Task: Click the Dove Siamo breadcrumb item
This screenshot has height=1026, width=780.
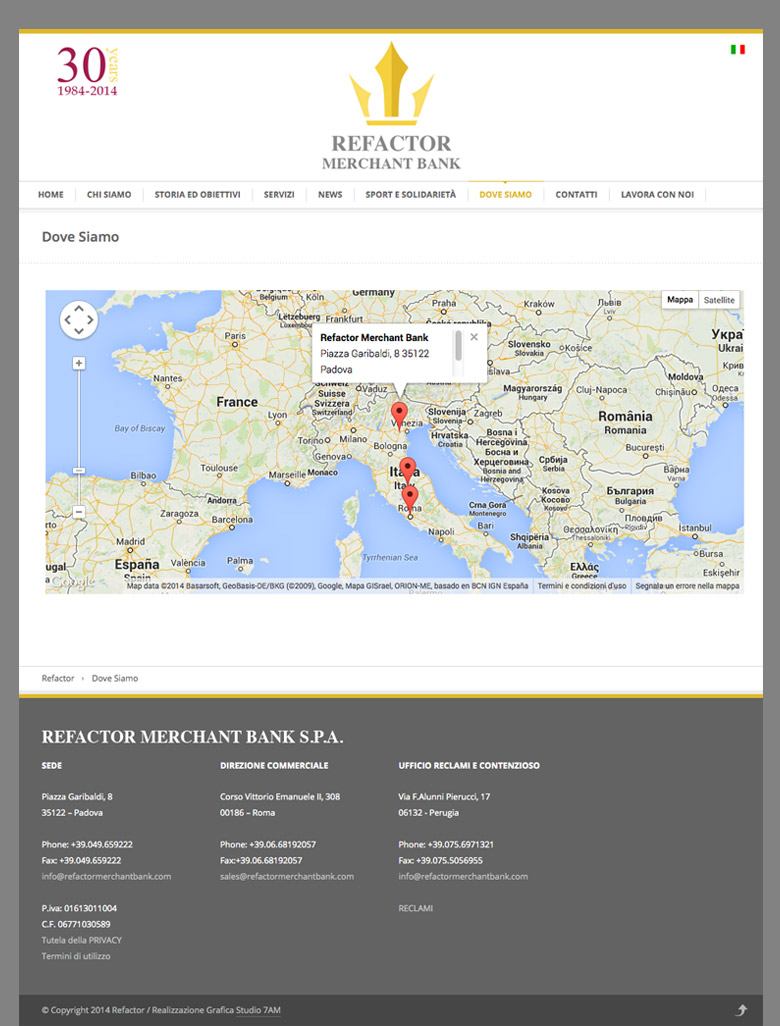Action: [115, 678]
